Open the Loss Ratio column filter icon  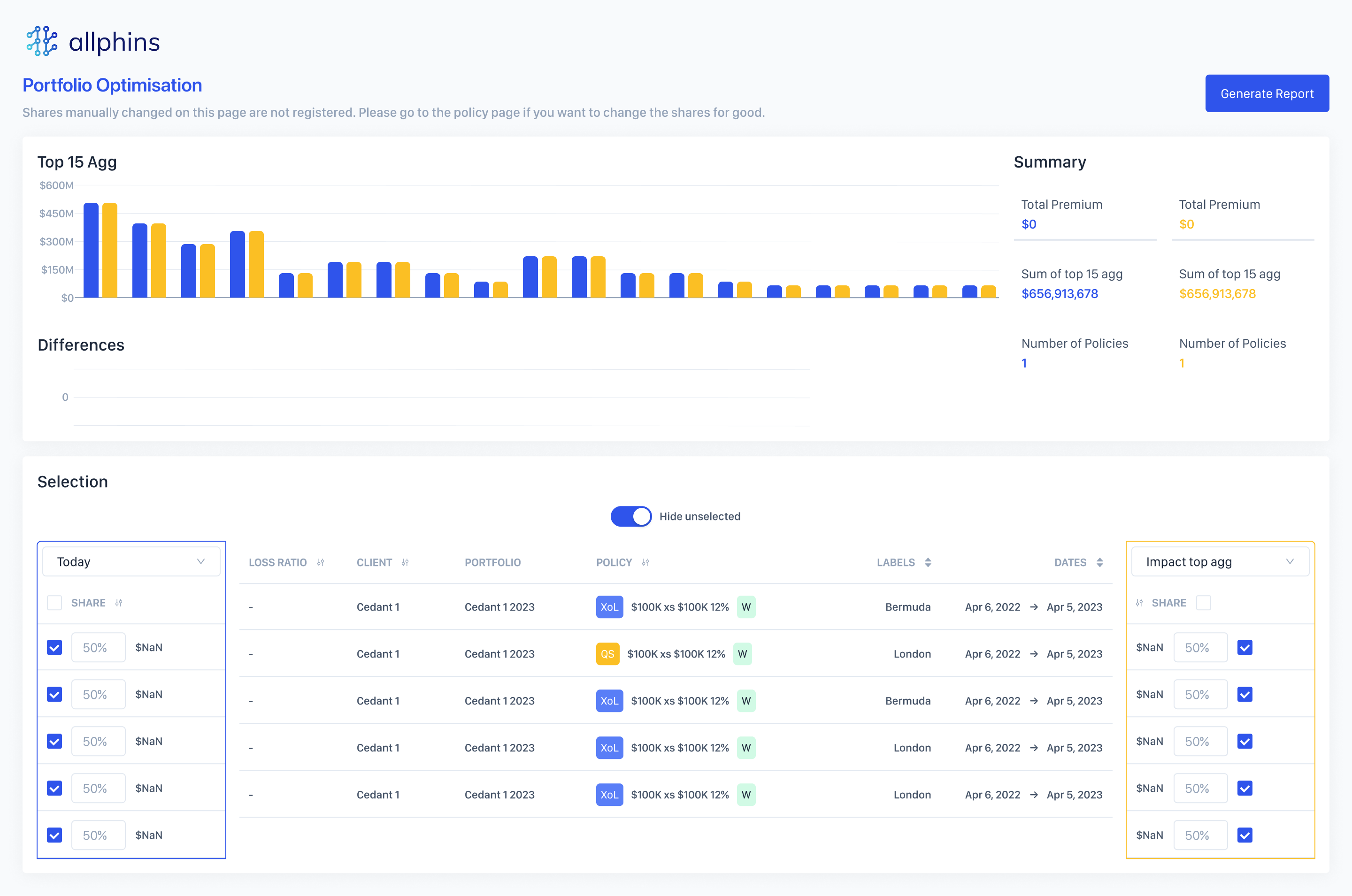coord(321,562)
